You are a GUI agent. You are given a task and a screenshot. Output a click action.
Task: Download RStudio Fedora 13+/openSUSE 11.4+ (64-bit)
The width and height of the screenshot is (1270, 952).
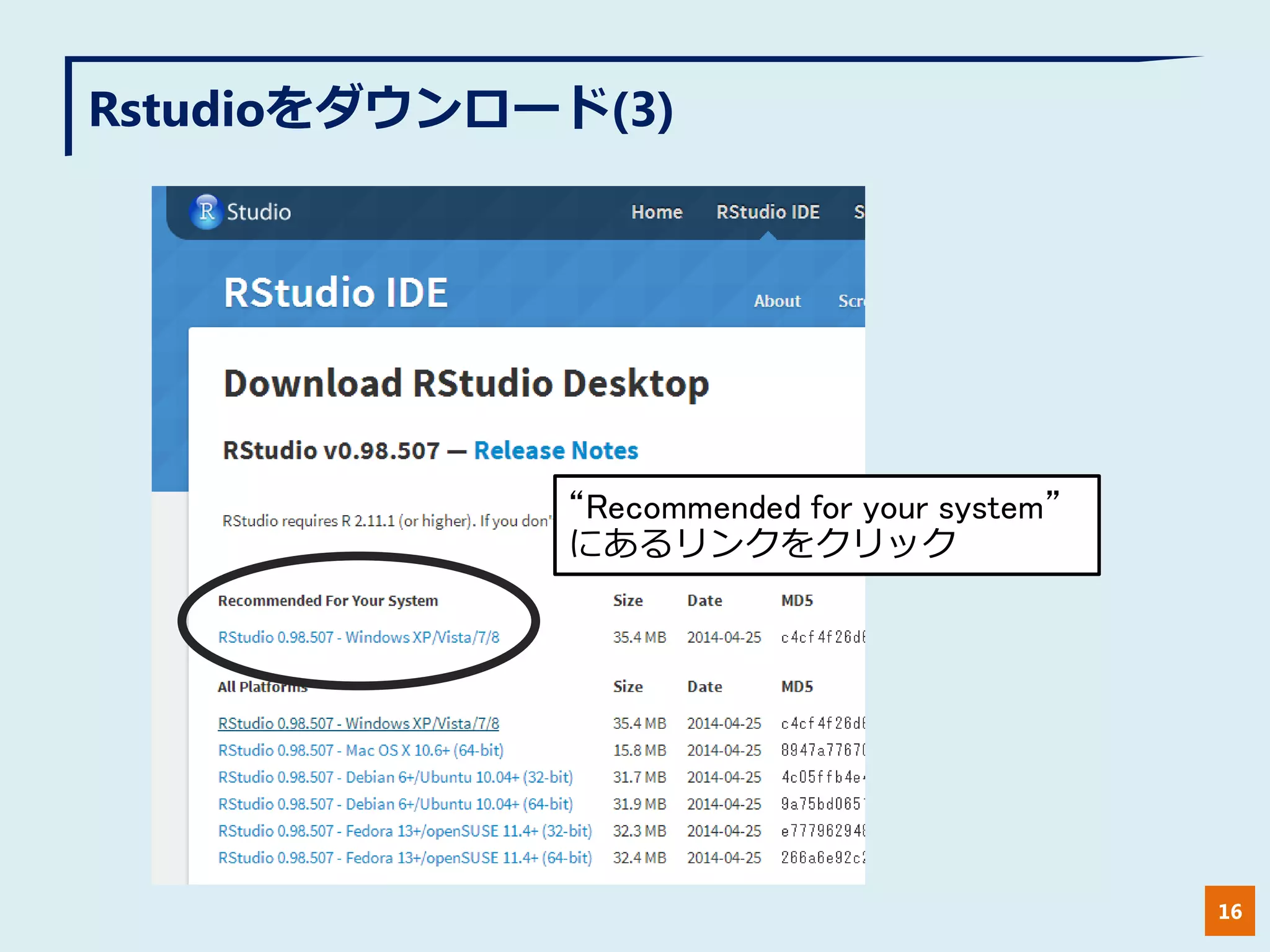(x=405, y=858)
